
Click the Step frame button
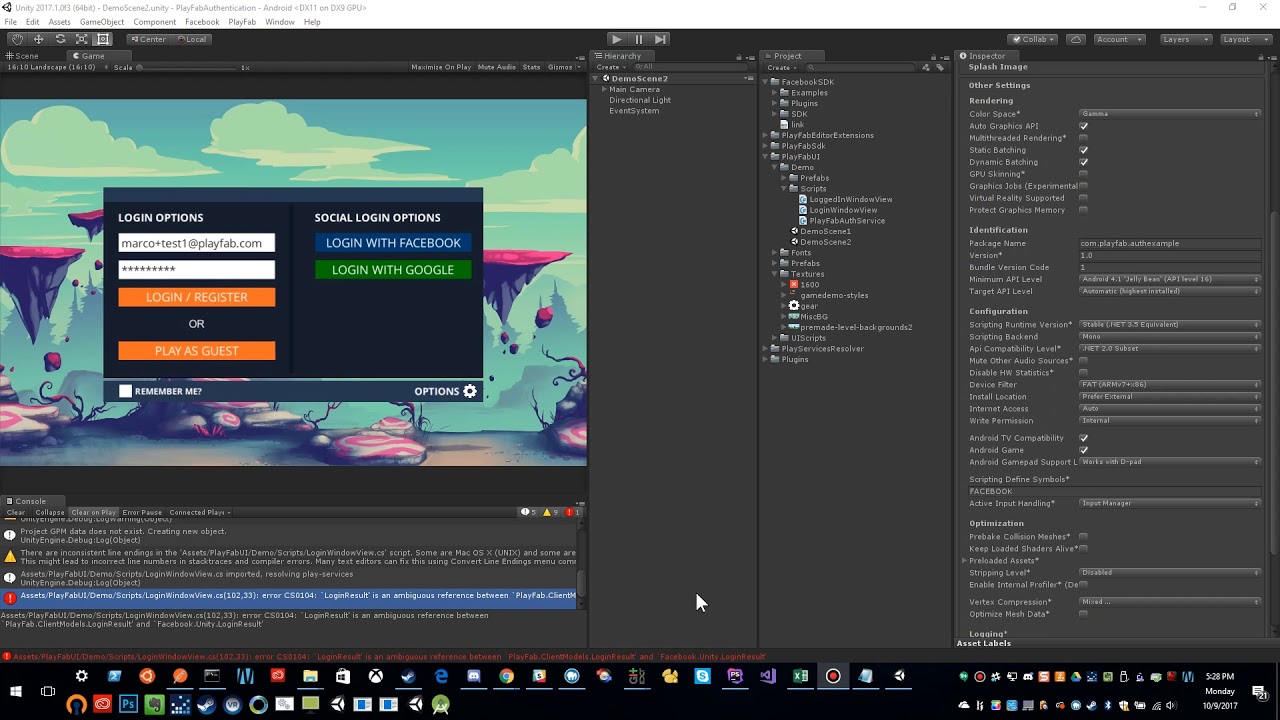point(660,39)
